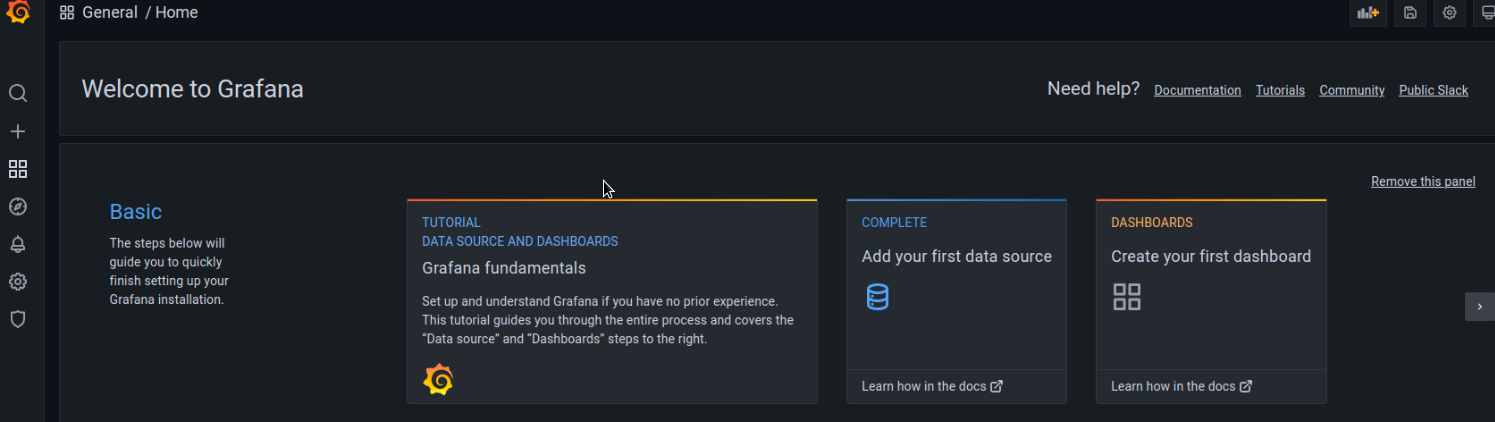Image resolution: width=1495 pixels, height=422 pixels.
Task: Click the Grafana logo in sidebar
Action: coord(18,13)
